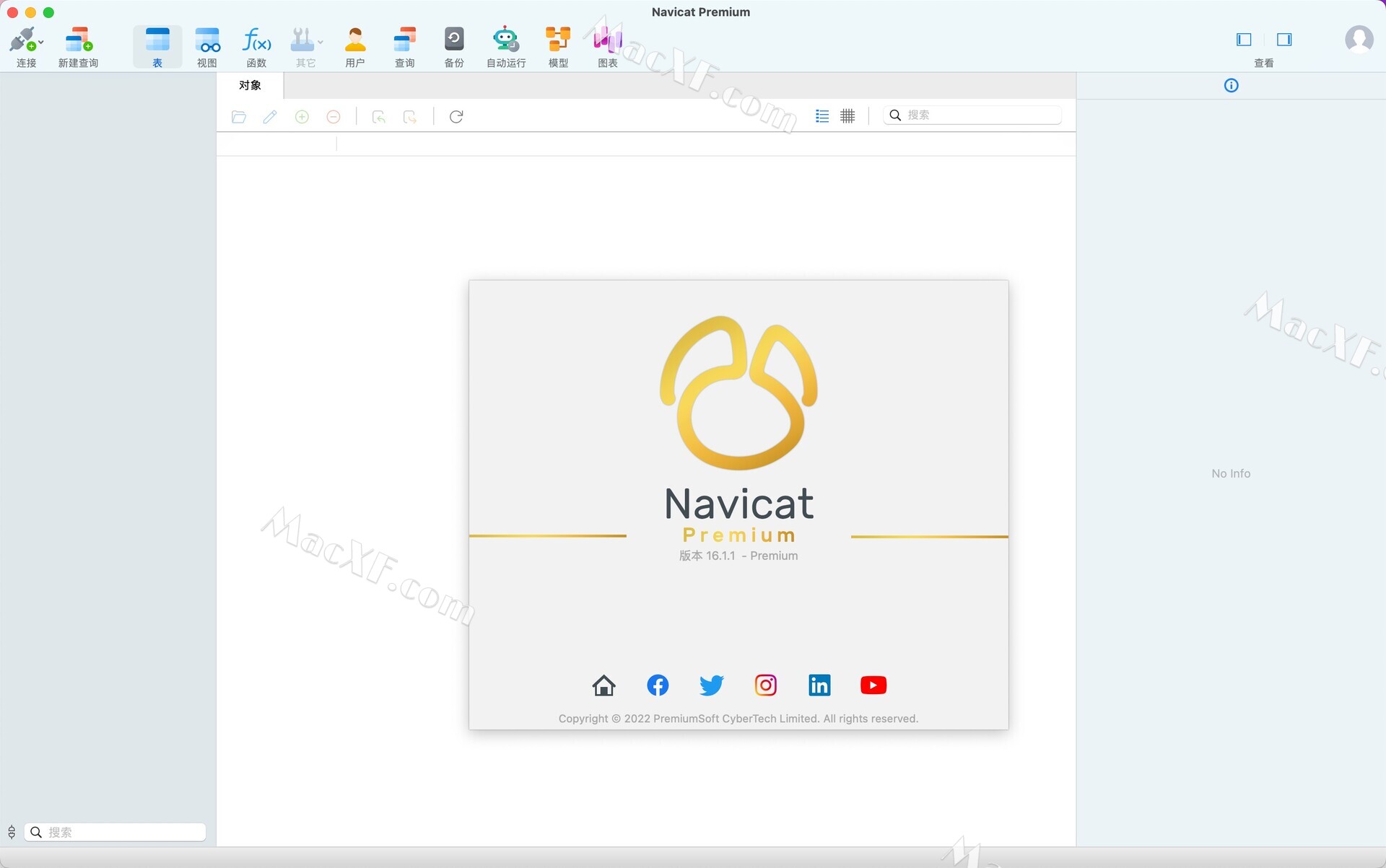
Task: Select the Table (表) toolbar icon
Action: pyautogui.click(x=157, y=40)
